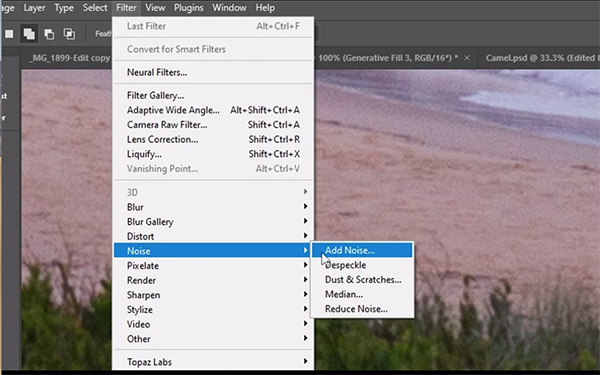This screenshot has width=600, height=375.
Task: Expand the Noise submenu
Action: (x=213, y=251)
